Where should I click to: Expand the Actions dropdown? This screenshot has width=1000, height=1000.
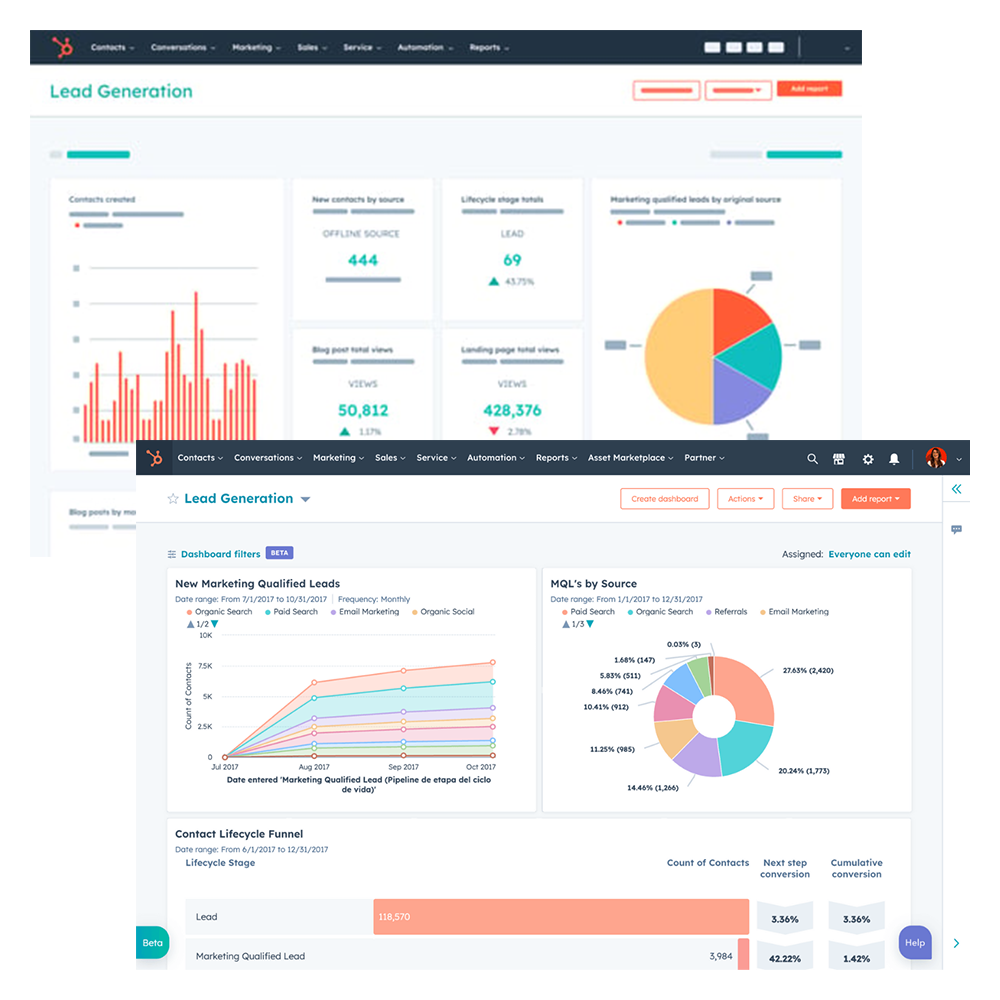coord(745,499)
